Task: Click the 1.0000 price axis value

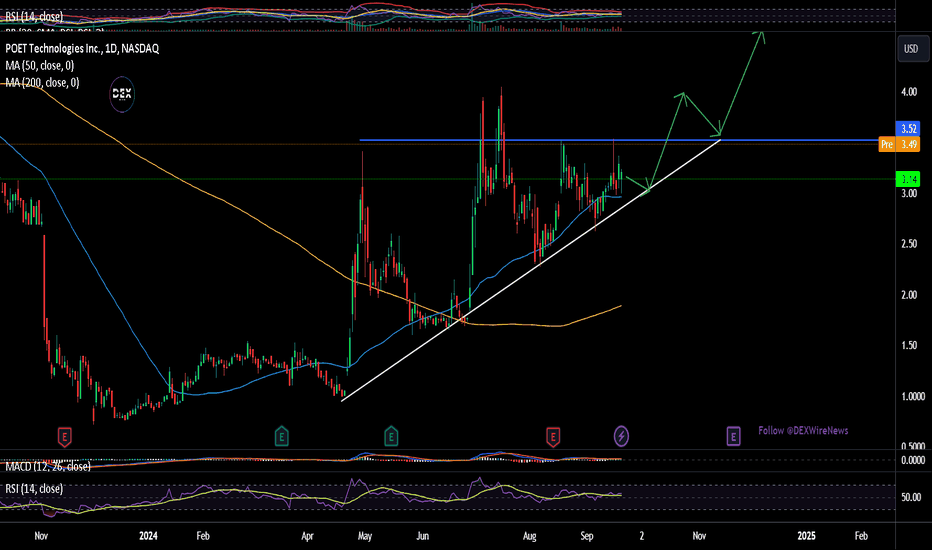Action: (912, 396)
